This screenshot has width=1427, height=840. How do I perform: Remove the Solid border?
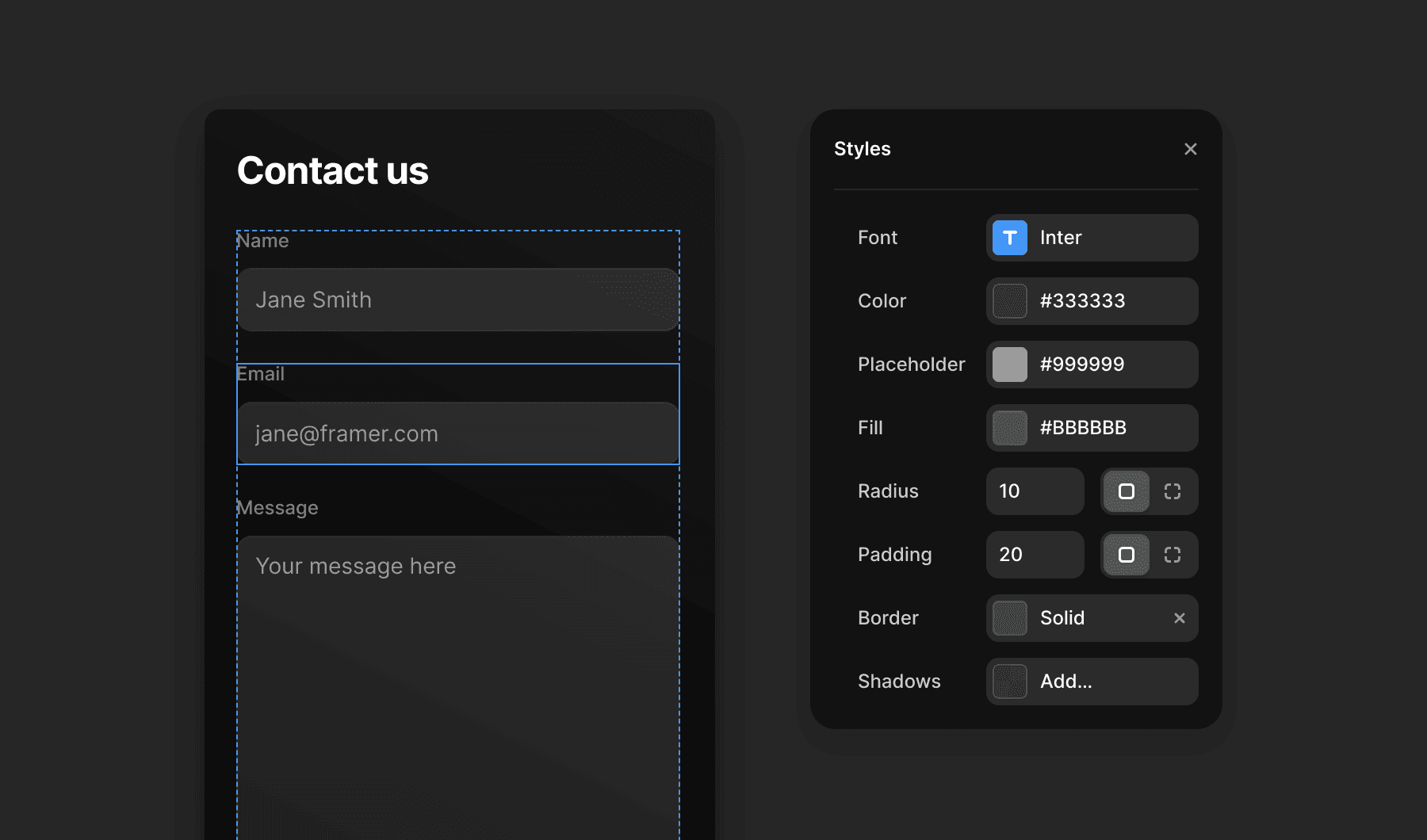(1179, 618)
